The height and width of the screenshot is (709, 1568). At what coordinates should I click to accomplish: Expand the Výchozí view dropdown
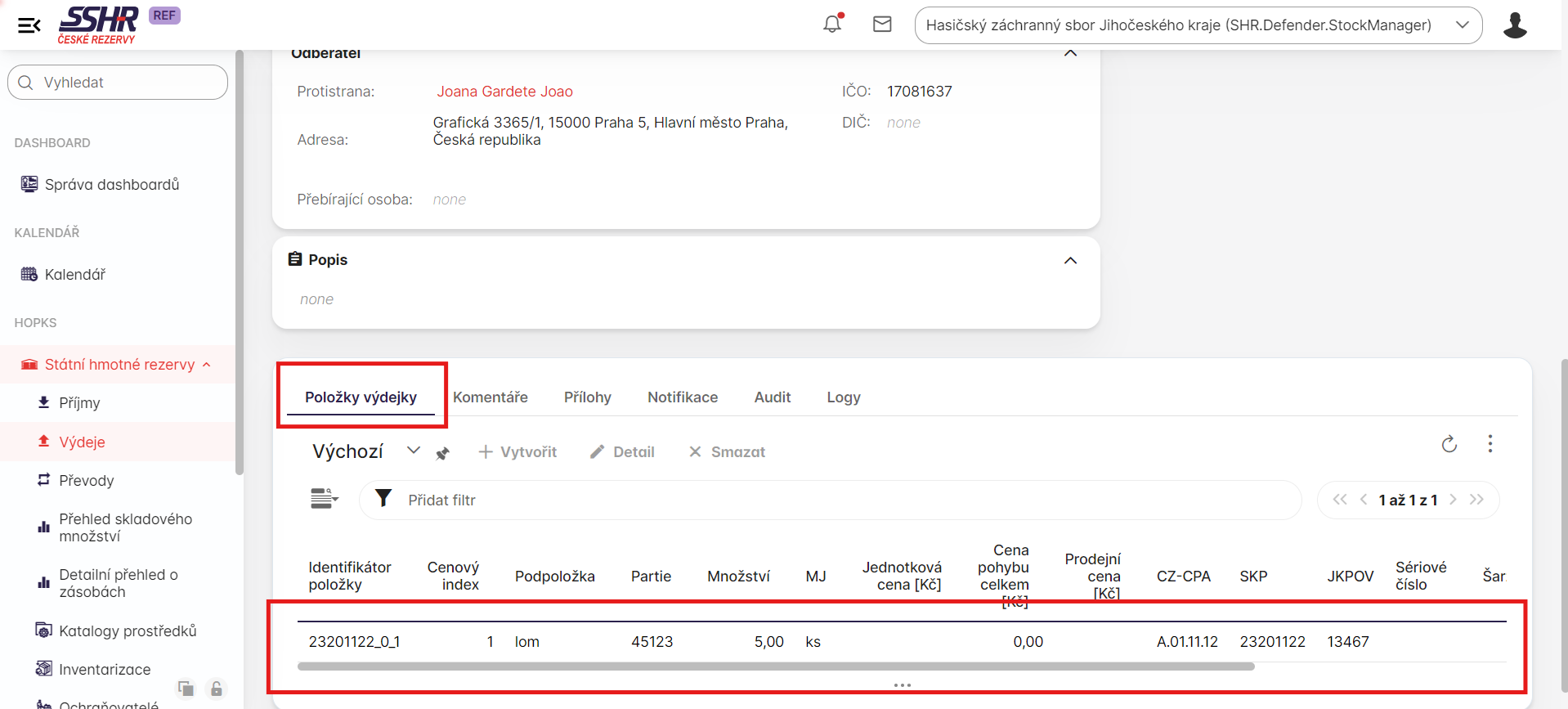pyautogui.click(x=414, y=451)
